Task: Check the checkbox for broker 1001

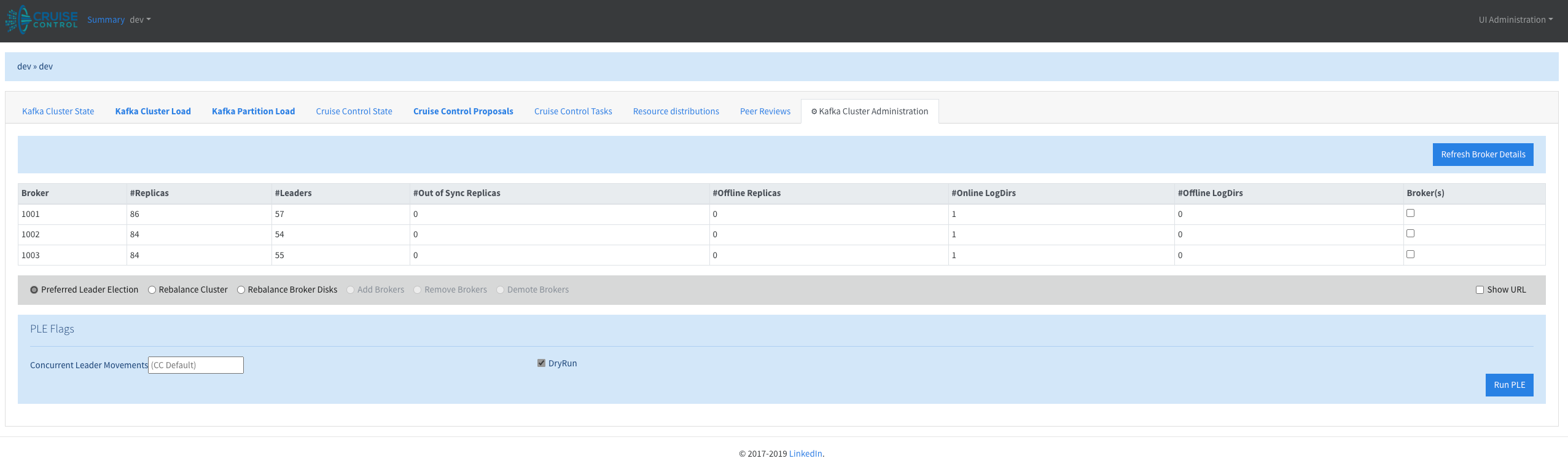Action: (x=1410, y=213)
